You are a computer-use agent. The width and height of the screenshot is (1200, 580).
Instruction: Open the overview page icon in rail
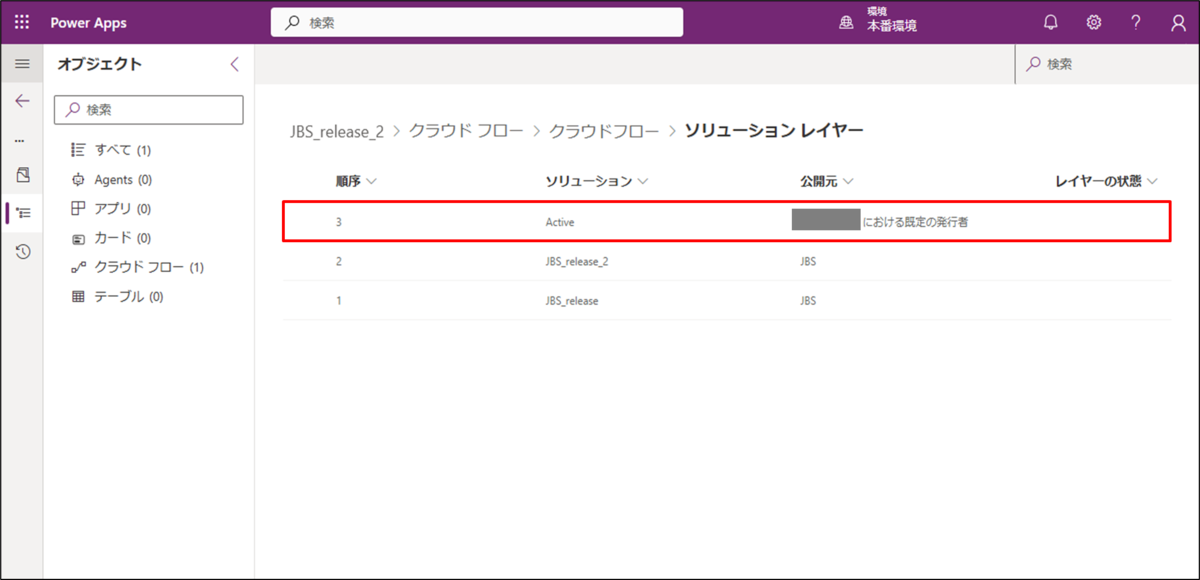(23, 175)
